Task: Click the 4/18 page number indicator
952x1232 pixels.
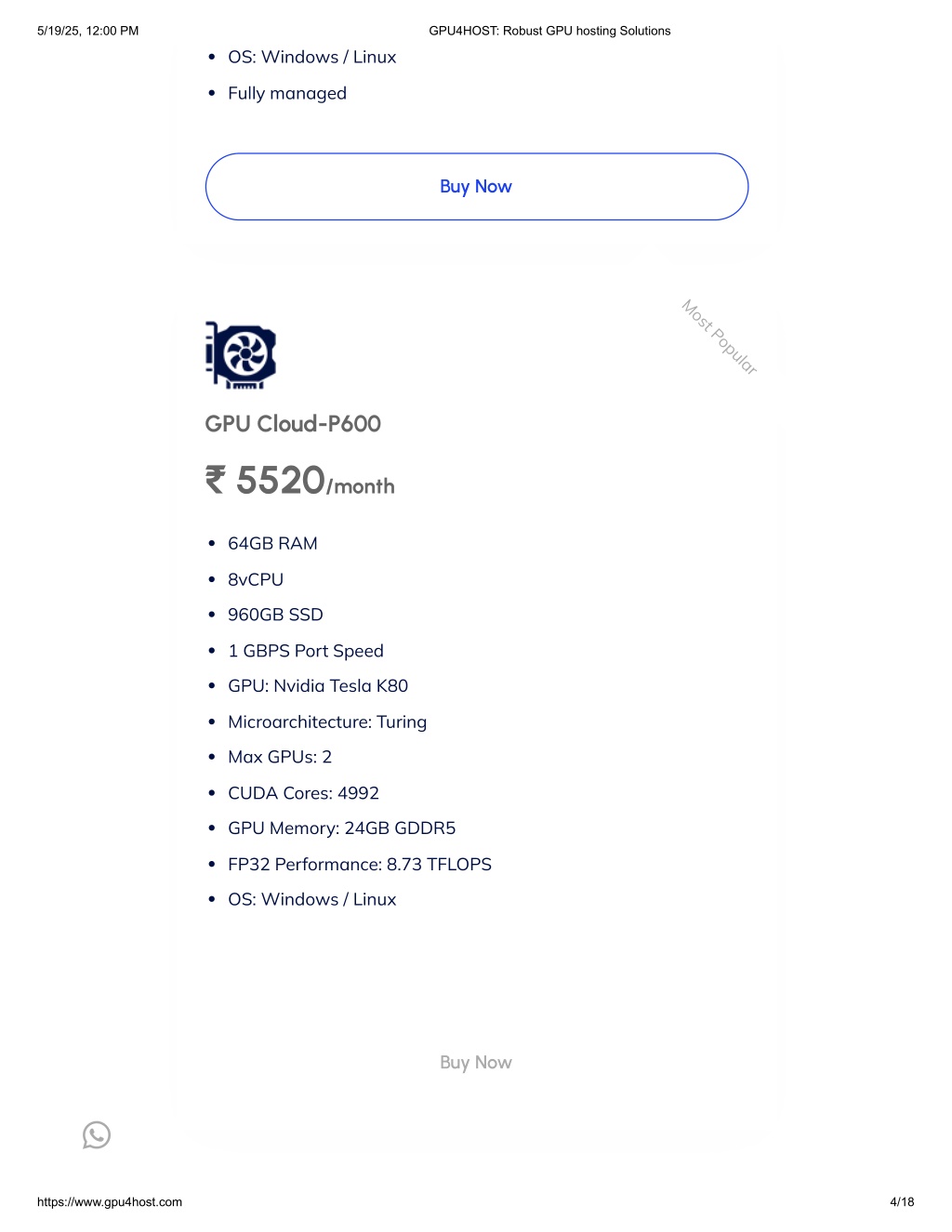Action: point(902,1201)
